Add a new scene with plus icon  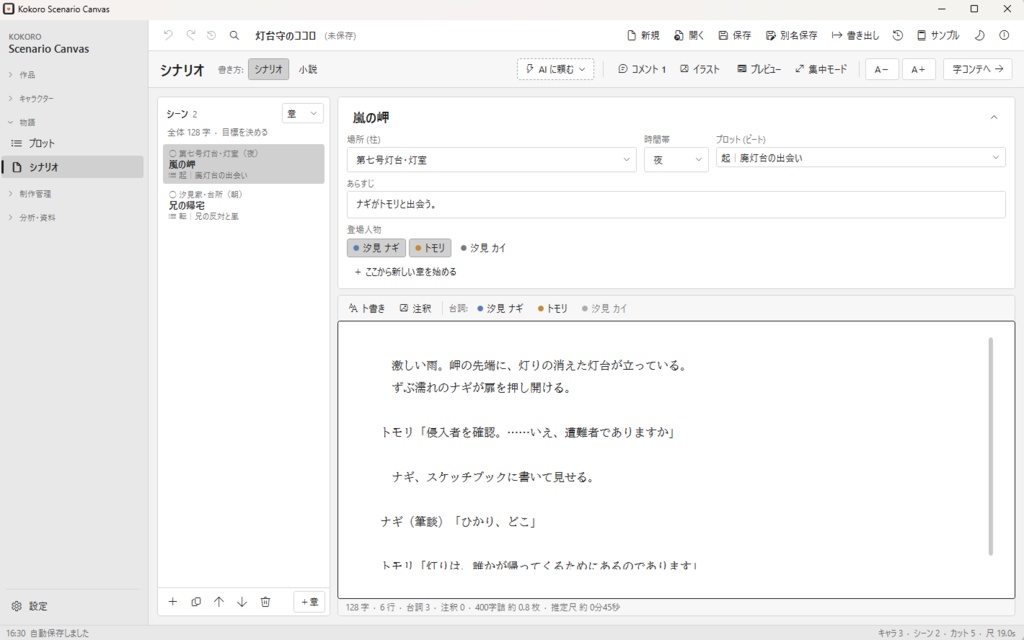pos(172,601)
